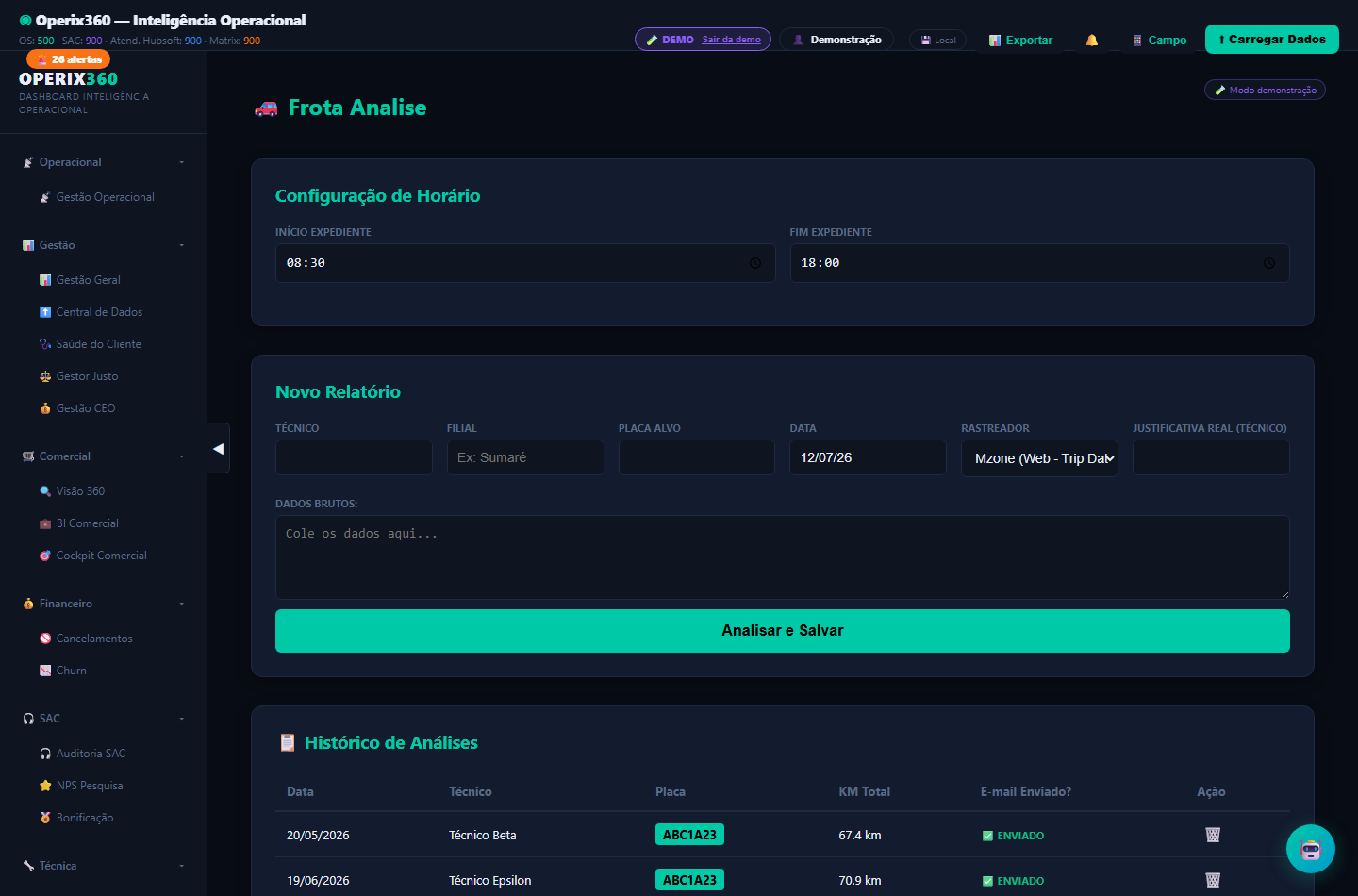Click the Demonstração user button
This screenshot has height=896, width=1358.
click(x=836, y=40)
